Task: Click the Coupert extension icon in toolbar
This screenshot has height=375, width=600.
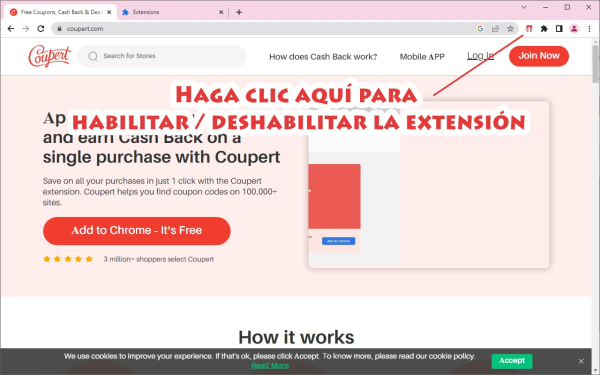Action: point(529,29)
